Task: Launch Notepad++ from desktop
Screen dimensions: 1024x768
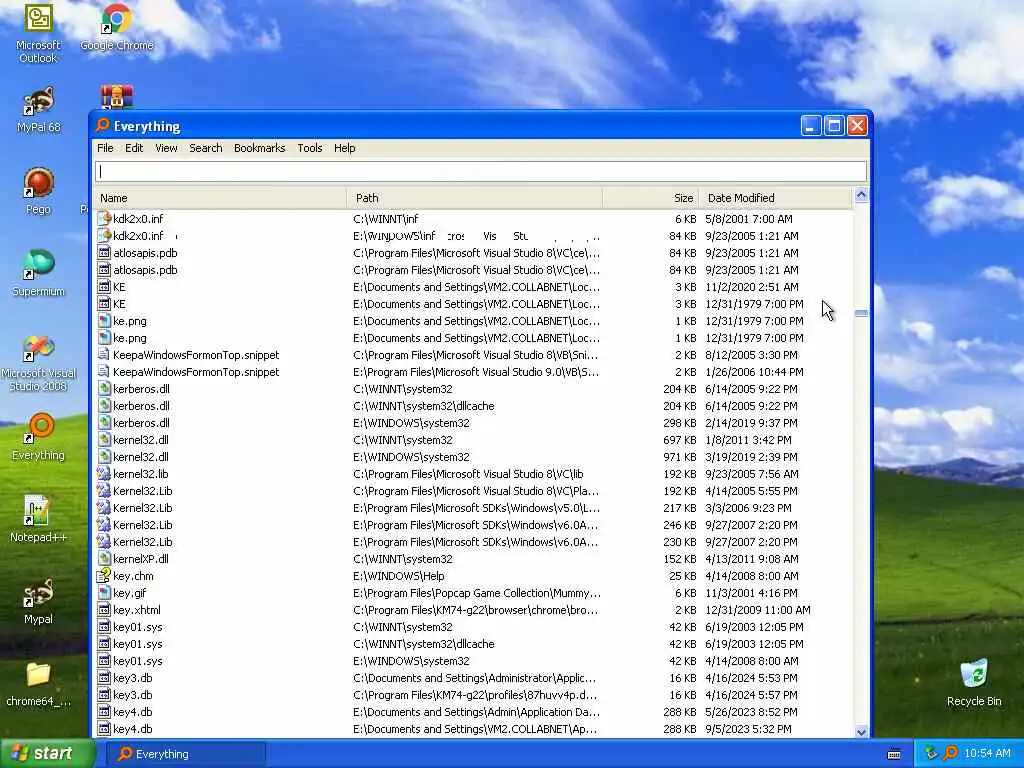Action: click(38, 519)
